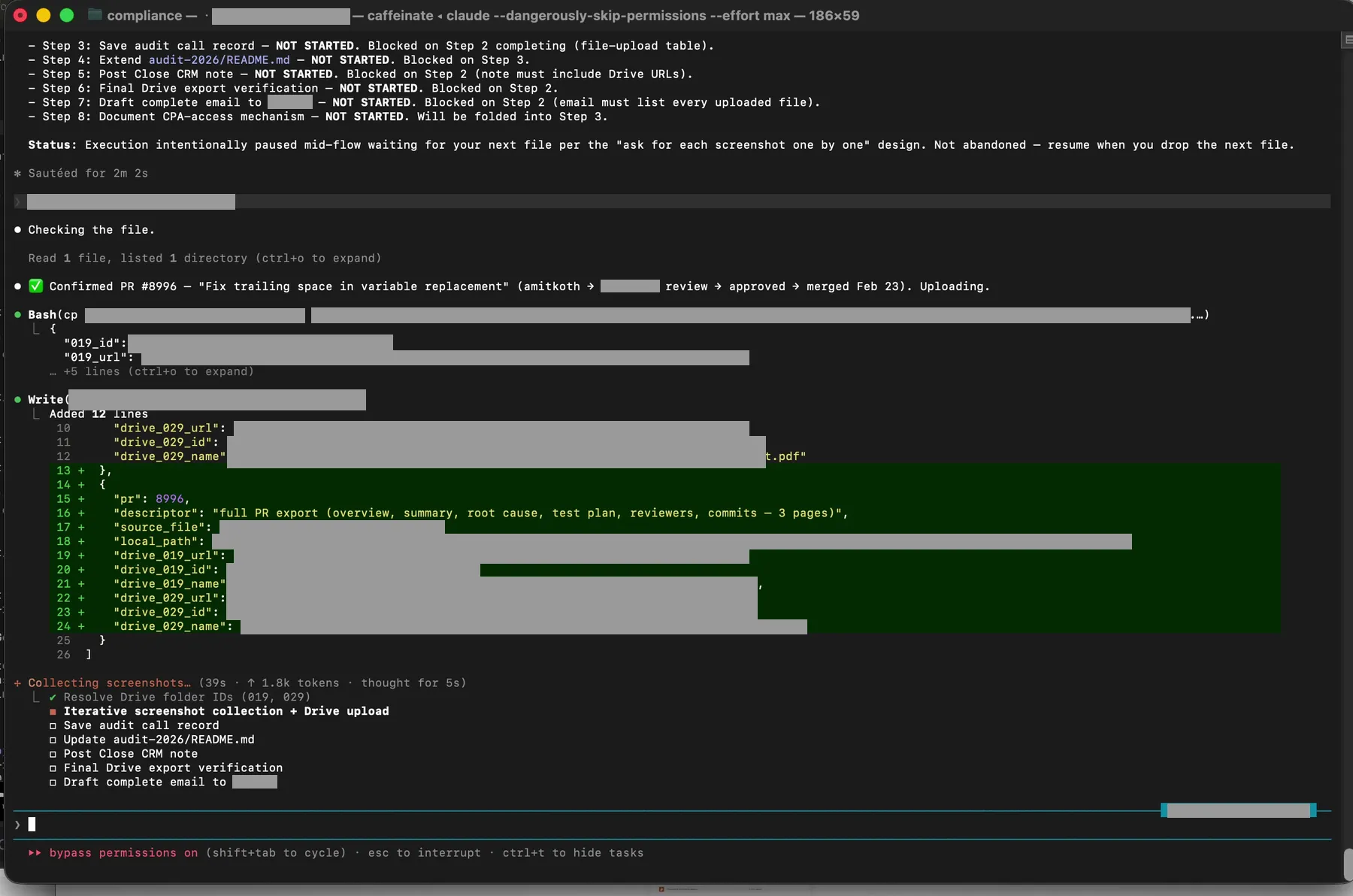
Task: Click the 't.pdf"' filename ending on line 12
Action: pos(786,456)
